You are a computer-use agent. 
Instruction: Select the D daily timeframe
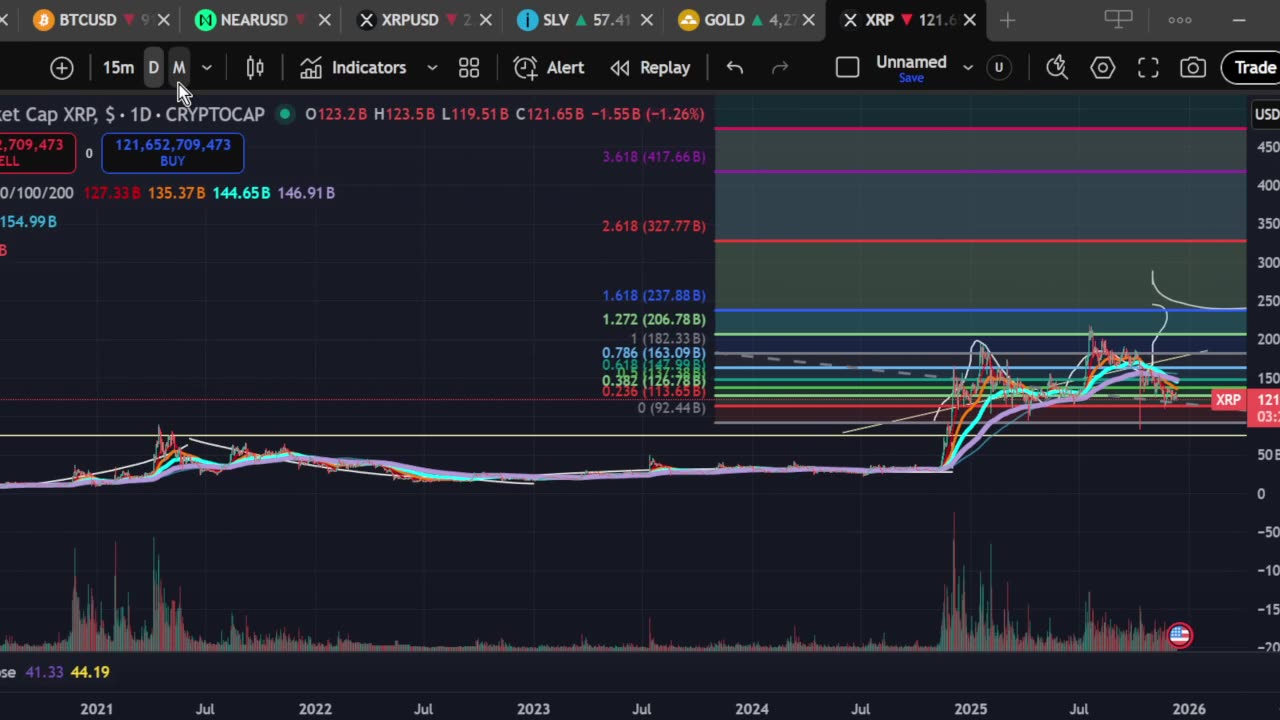click(x=153, y=68)
